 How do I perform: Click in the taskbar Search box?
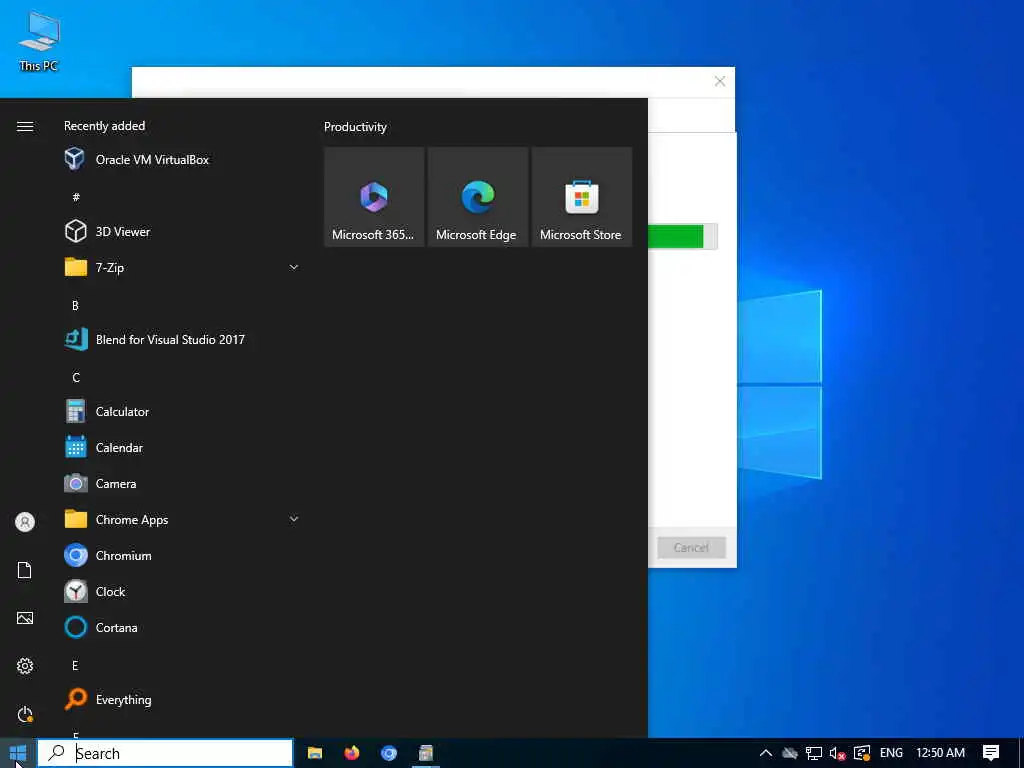165,753
